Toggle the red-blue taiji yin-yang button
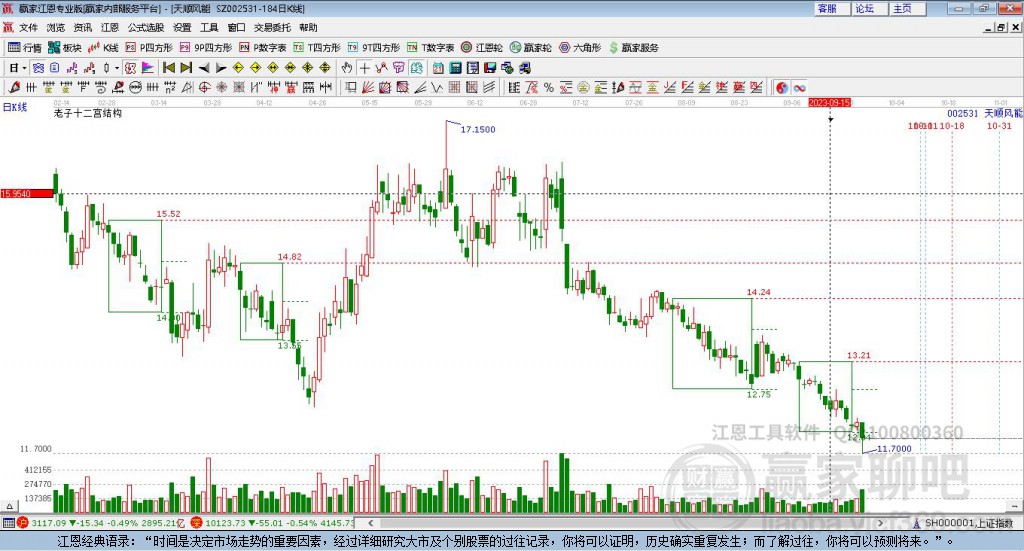 (x=782, y=87)
